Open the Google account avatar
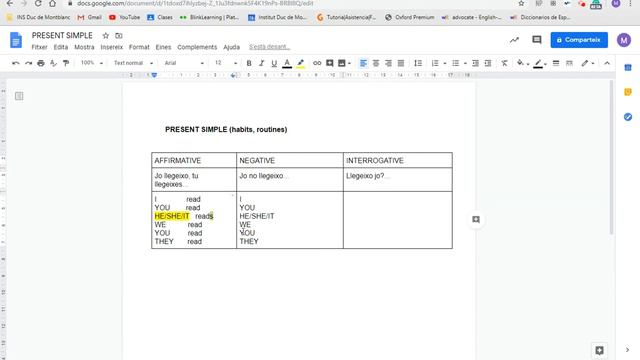The width and height of the screenshot is (640, 360). [x=624, y=40]
